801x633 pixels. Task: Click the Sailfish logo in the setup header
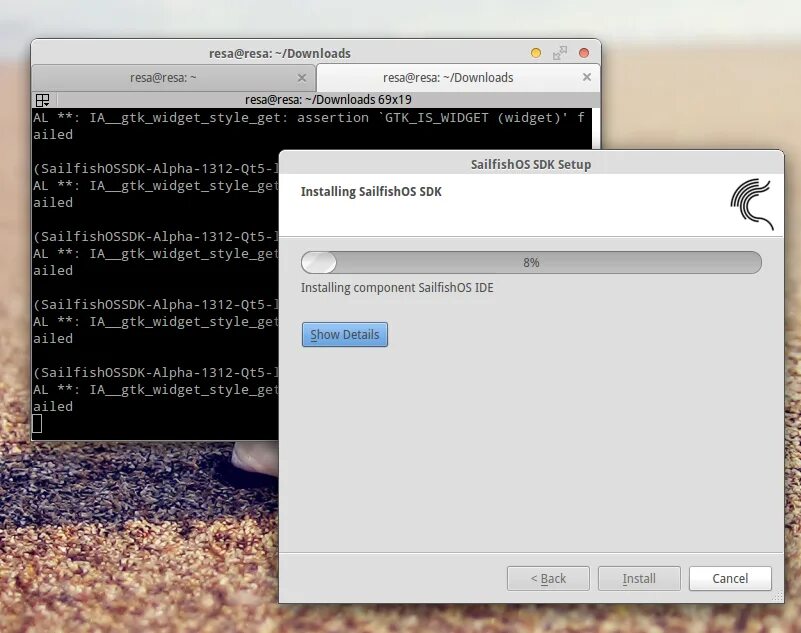(752, 204)
